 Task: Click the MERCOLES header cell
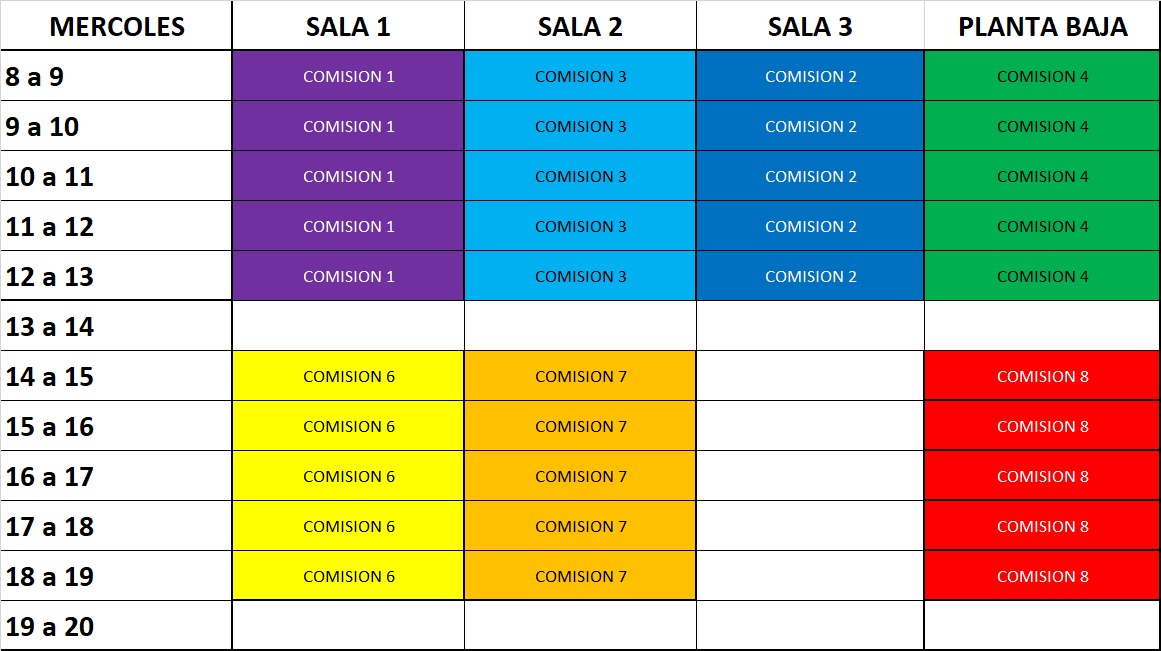tap(116, 27)
